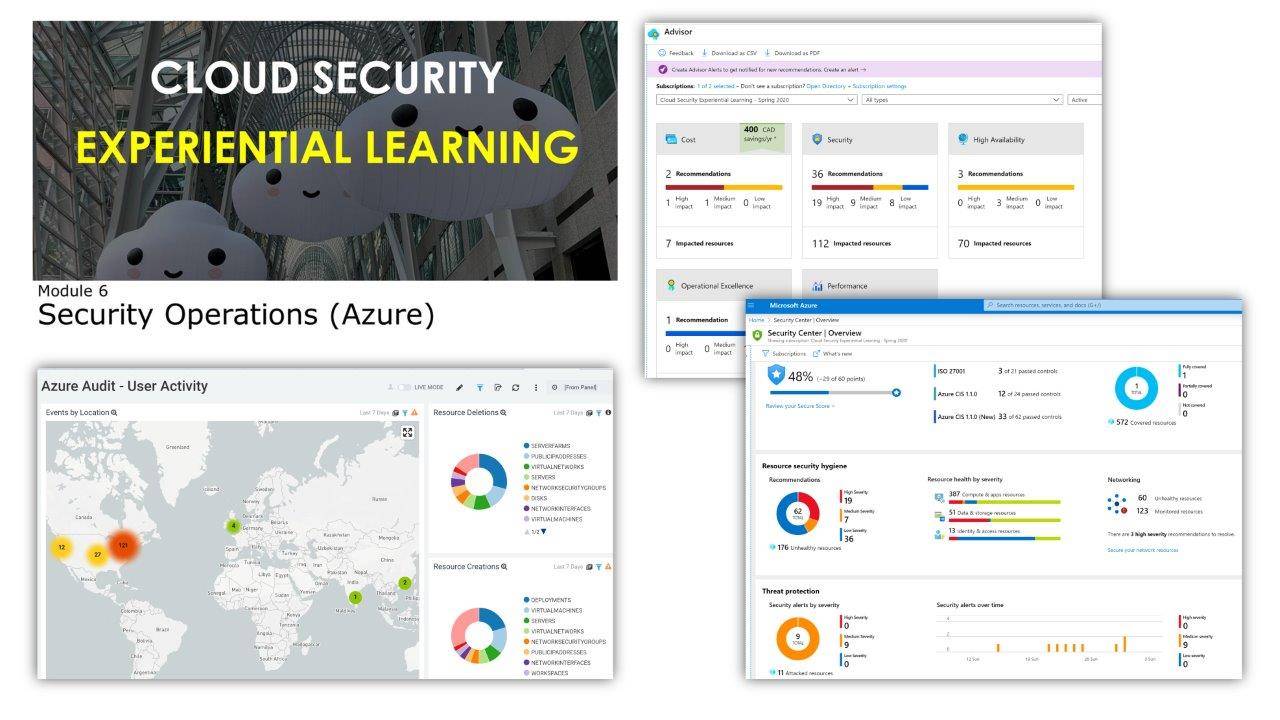This screenshot has height=720, width=1280.
Task: Open the Directory + Subscription settings link
Action: point(856,86)
